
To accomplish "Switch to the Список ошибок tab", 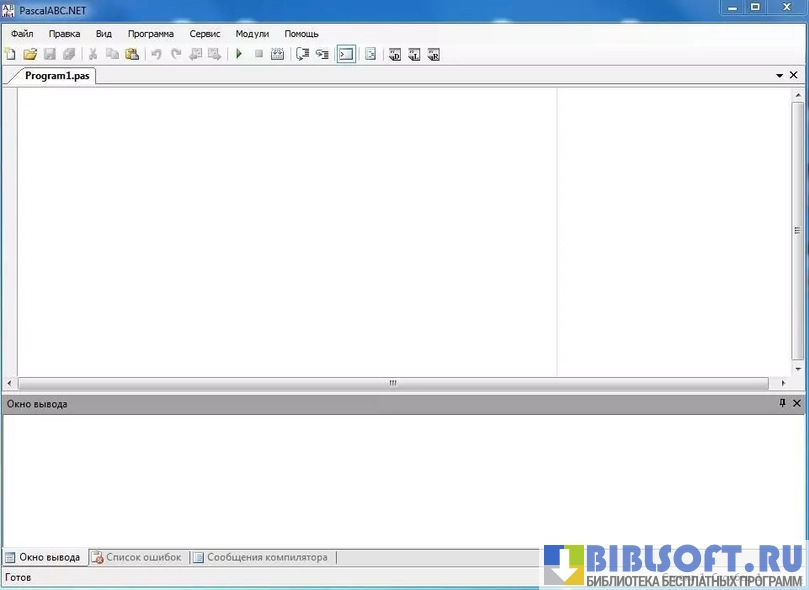I will (137, 557).
